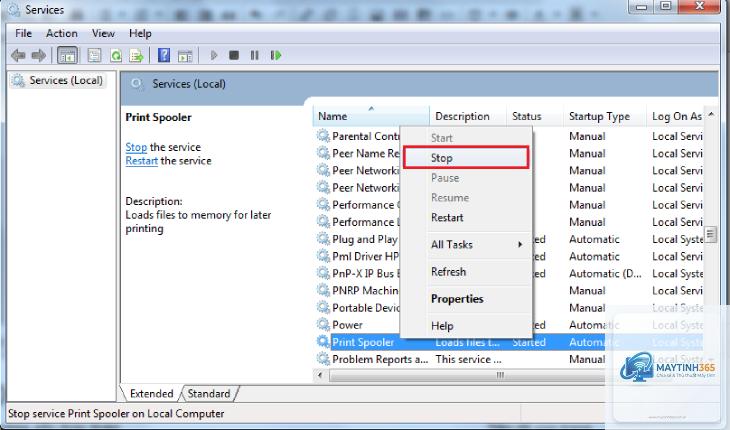Screen dimensions: 730x430
Task: Open the View menu
Action: (103, 34)
